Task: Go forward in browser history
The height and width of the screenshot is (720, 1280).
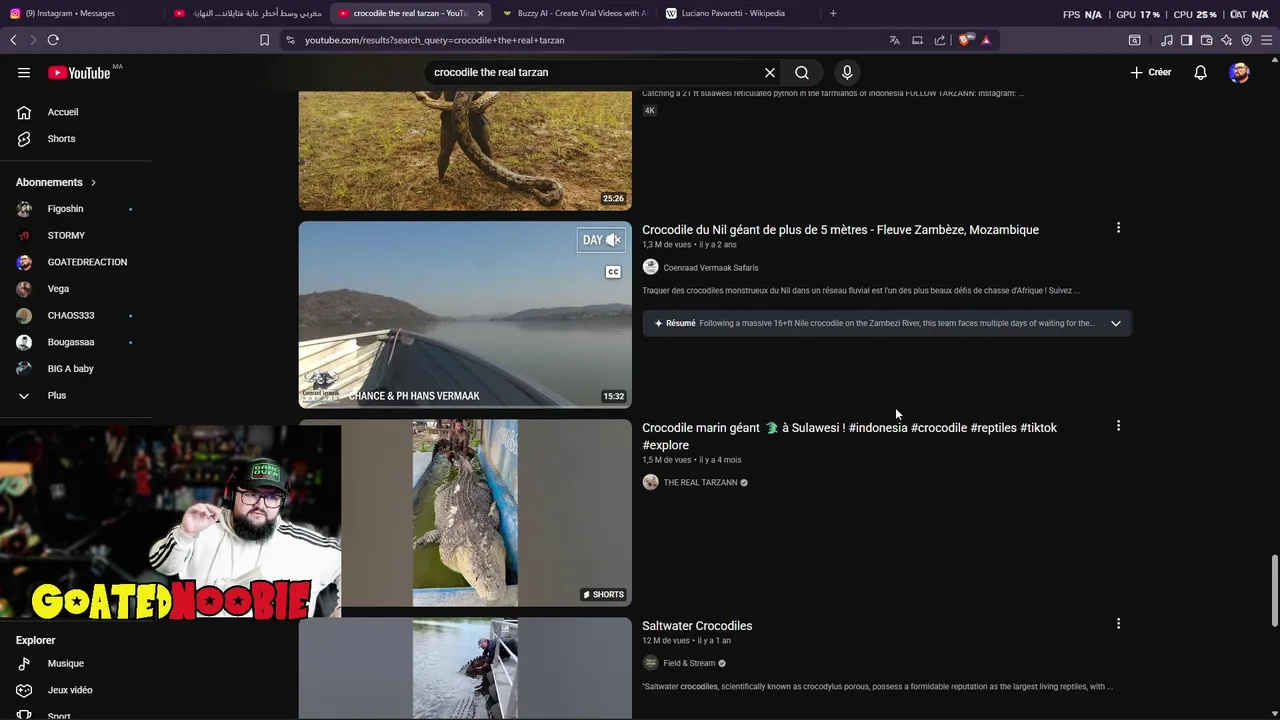Action: 32,40
